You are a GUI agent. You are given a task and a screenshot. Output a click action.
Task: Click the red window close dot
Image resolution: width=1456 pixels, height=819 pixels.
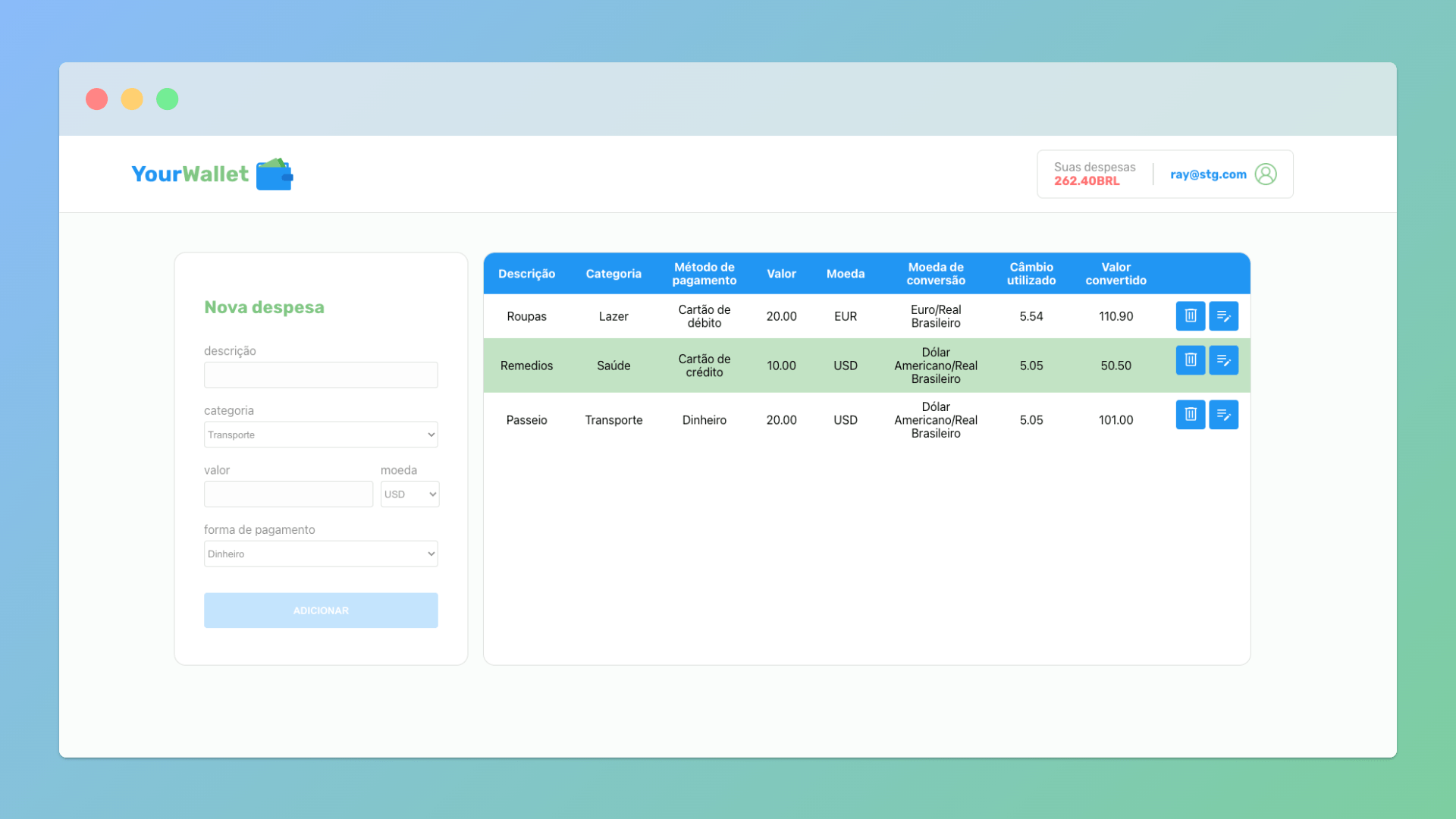tap(96, 99)
